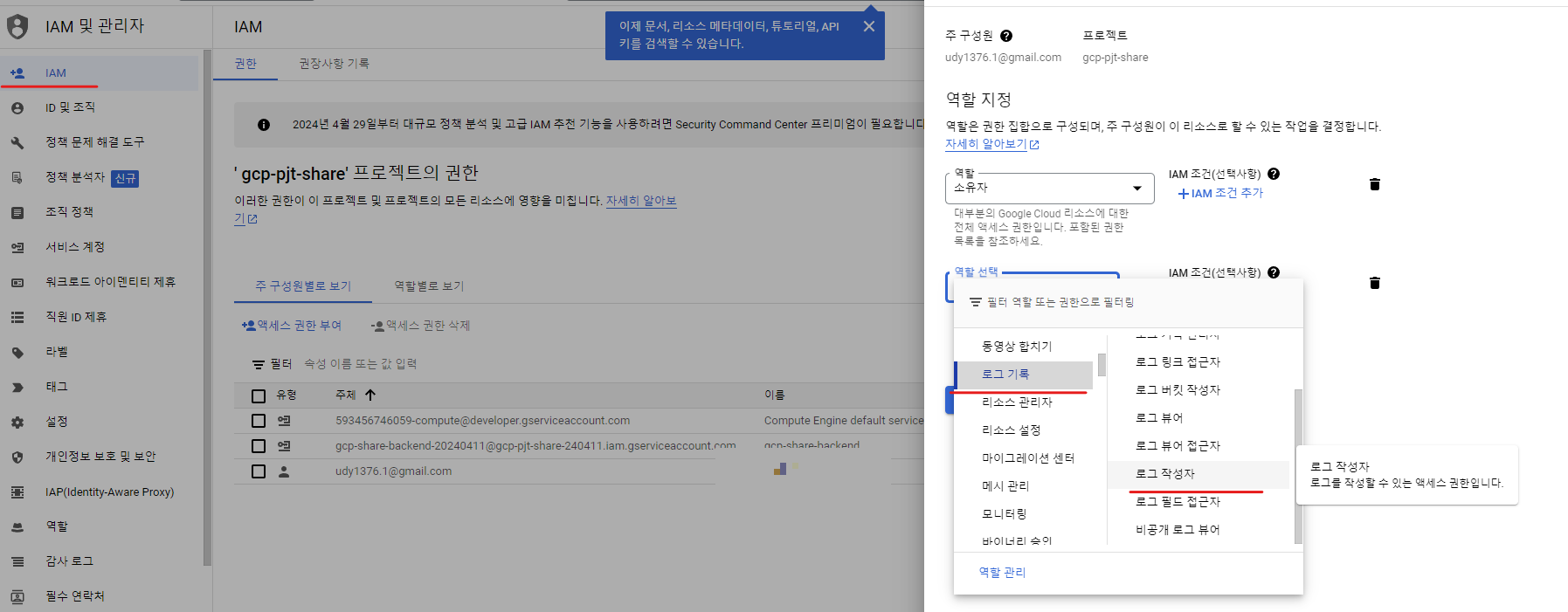Click the 정책 분석자 sidebar icon
This screenshot has width=1568, height=612.
(17, 178)
